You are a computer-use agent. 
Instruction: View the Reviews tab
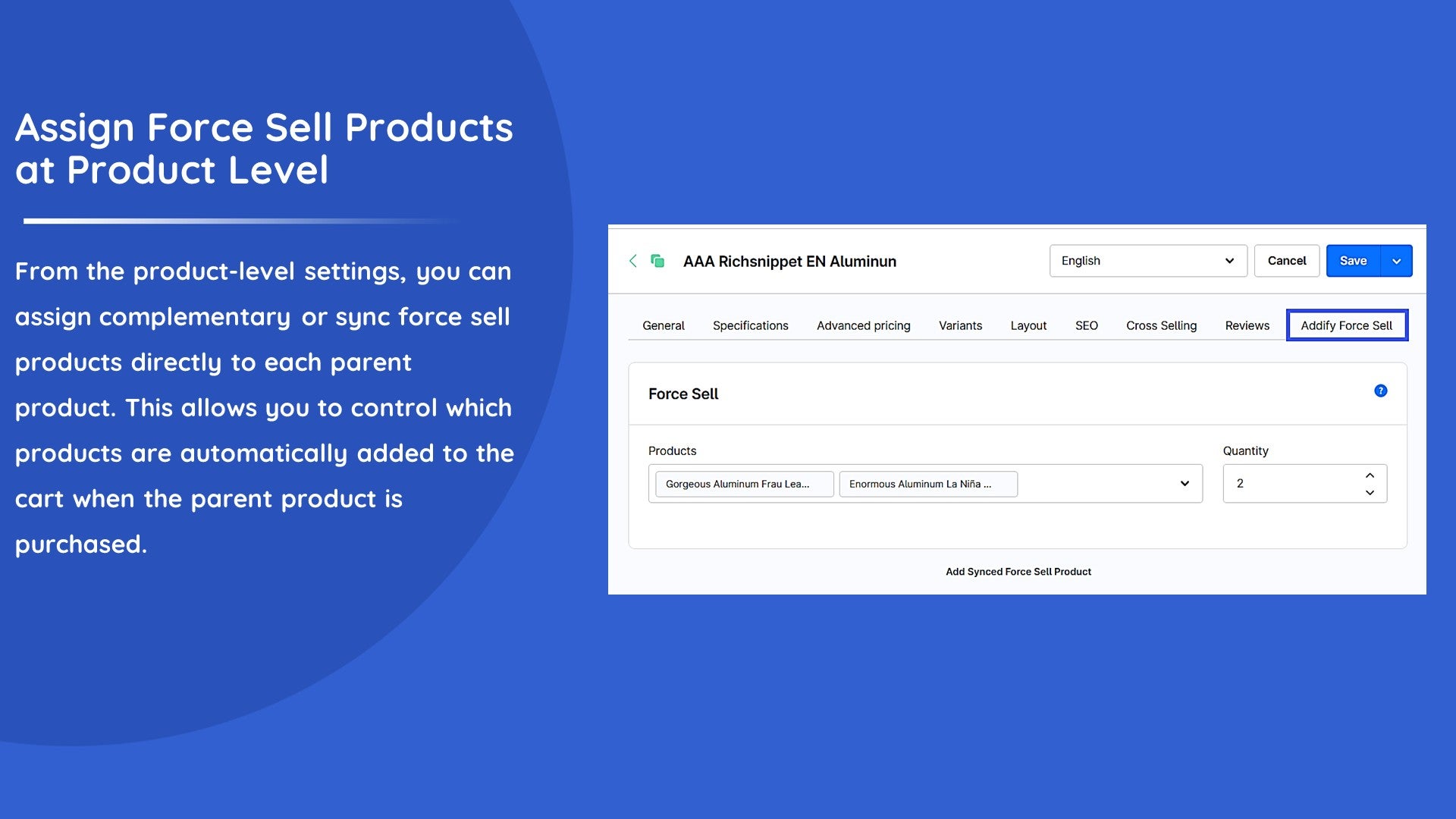tap(1247, 325)
